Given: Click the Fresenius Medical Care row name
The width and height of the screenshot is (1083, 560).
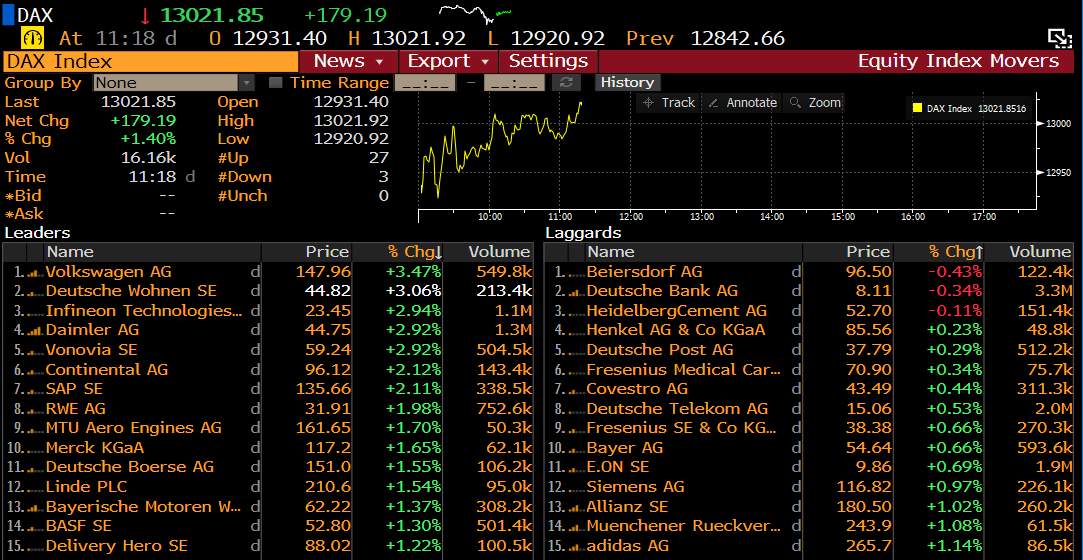Looking at the screenshot, I should tap(684, 370).
